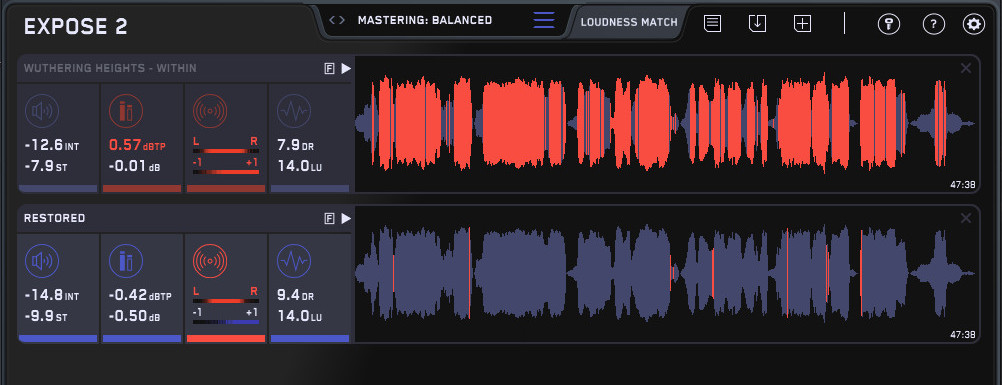The height and width of the screenshot is (385, 1002).
Task: Click the stereo/phase icon on Wuthering Heights track
Action: (210, 111)
